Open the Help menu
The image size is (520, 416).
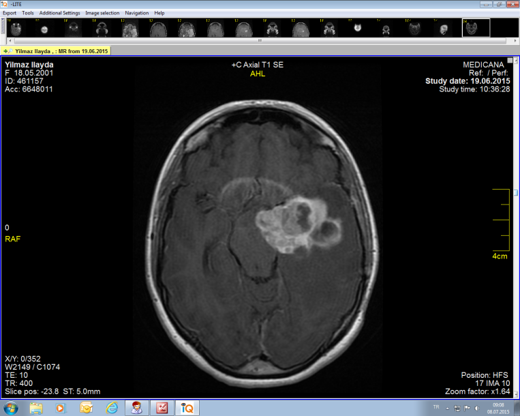click(x=159, y=13)
